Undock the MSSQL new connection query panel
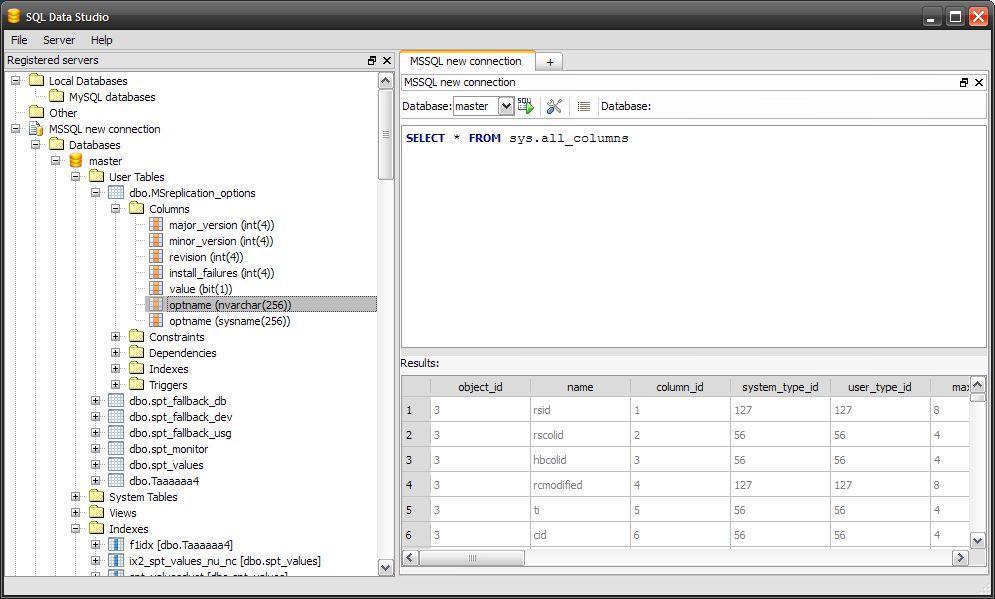 coord(964,83)
